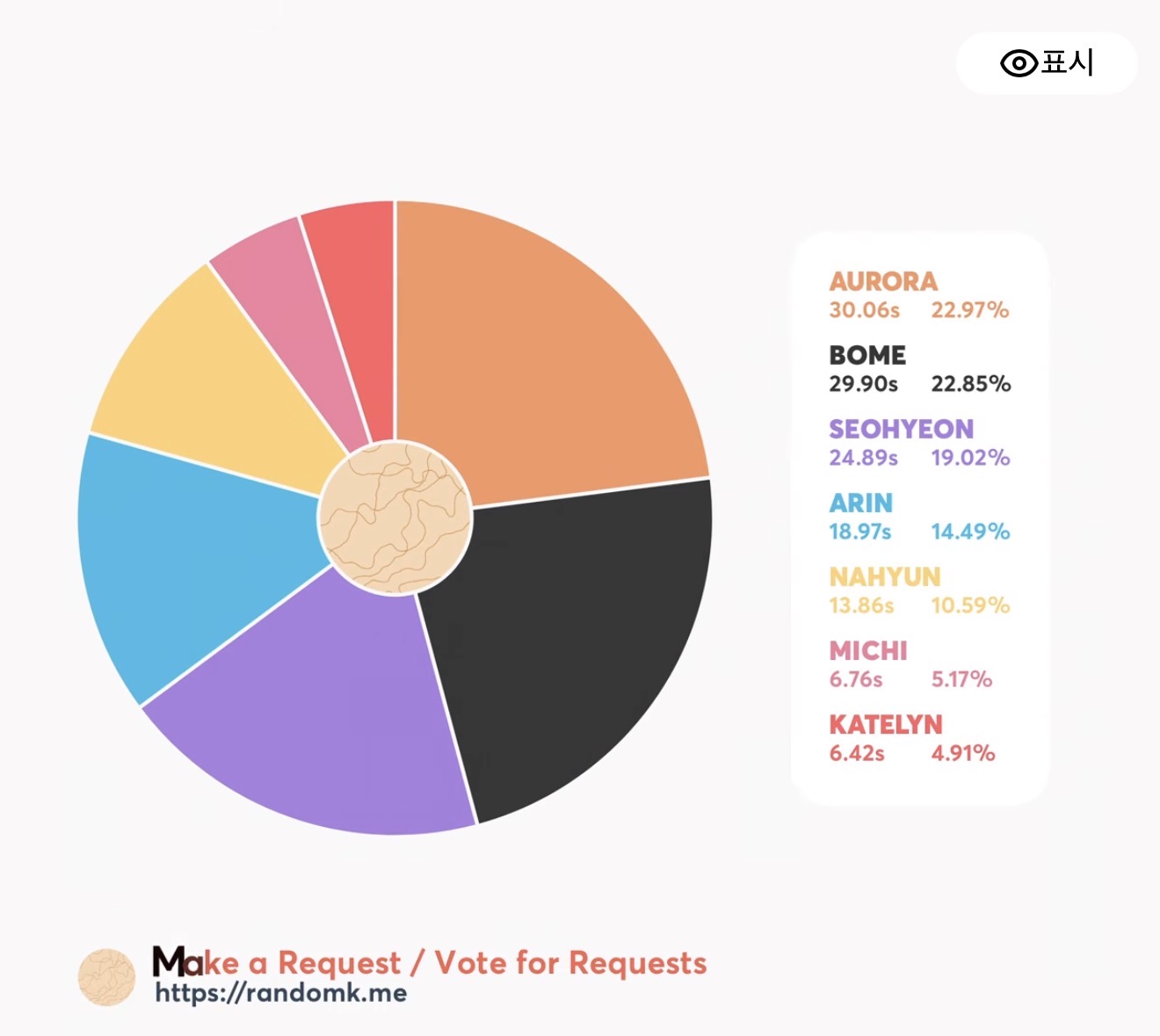Click the AURORA legend name

click(x=883, y=281)
